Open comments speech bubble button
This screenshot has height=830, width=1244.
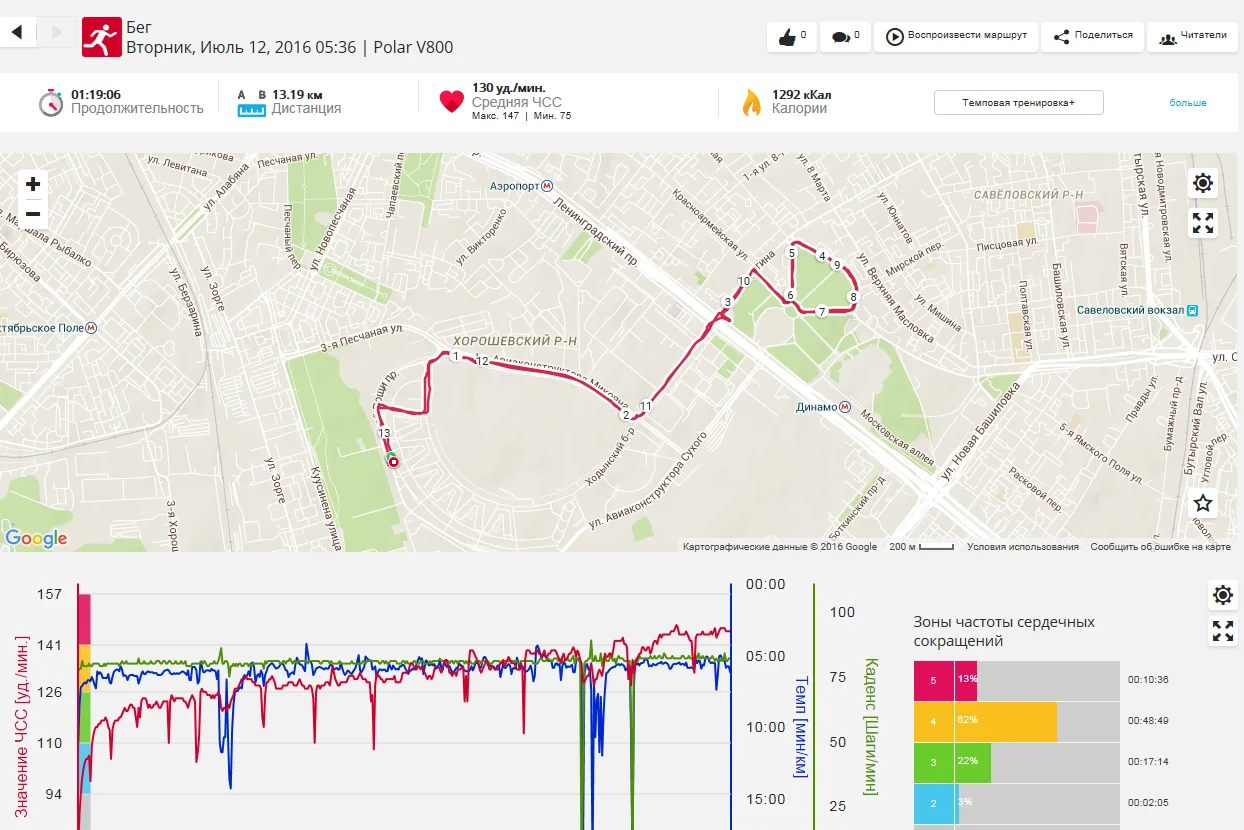pos(846,37)
